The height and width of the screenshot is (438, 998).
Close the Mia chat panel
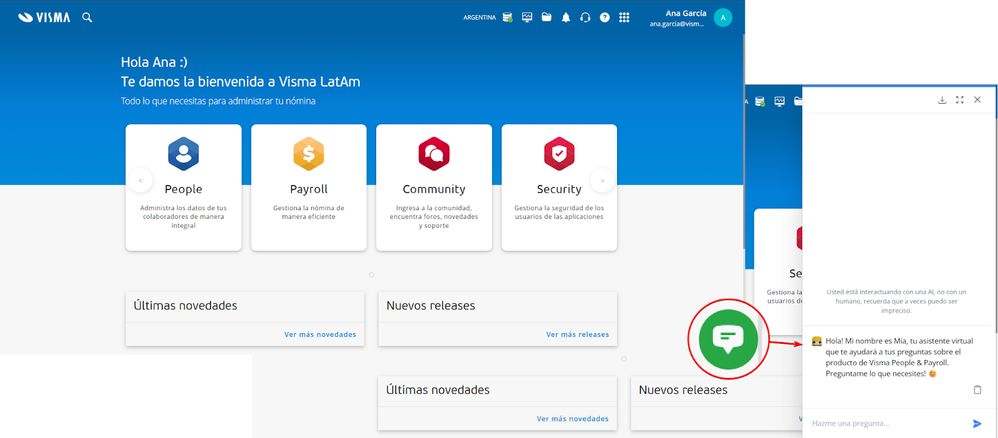978,100
